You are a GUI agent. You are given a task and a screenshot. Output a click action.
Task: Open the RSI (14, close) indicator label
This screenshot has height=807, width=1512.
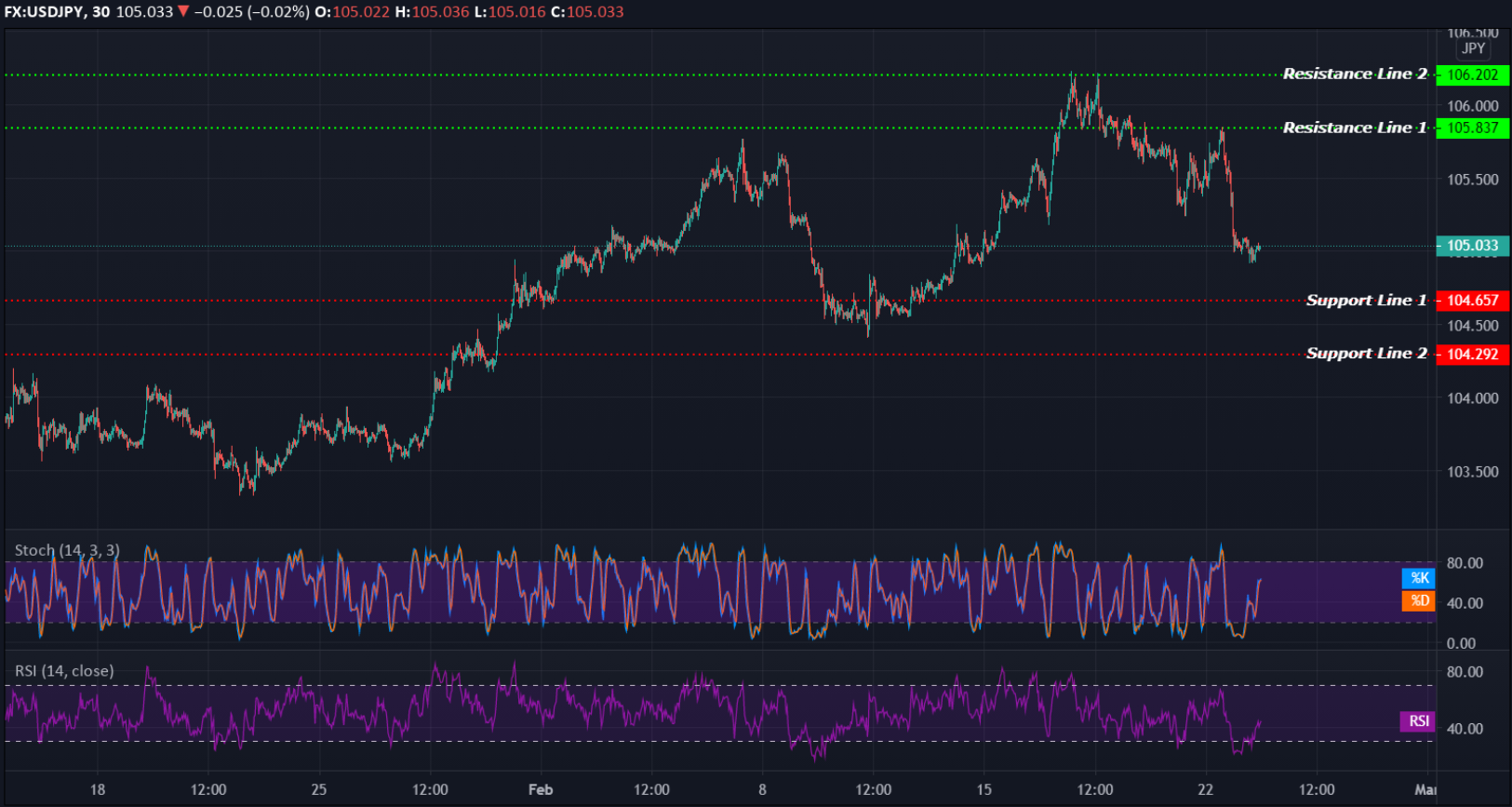click(64, 670)
